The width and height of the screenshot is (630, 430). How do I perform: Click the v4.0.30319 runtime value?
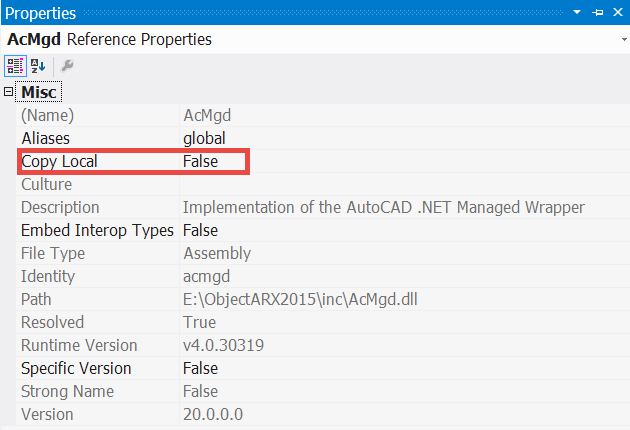pos(223,345)
